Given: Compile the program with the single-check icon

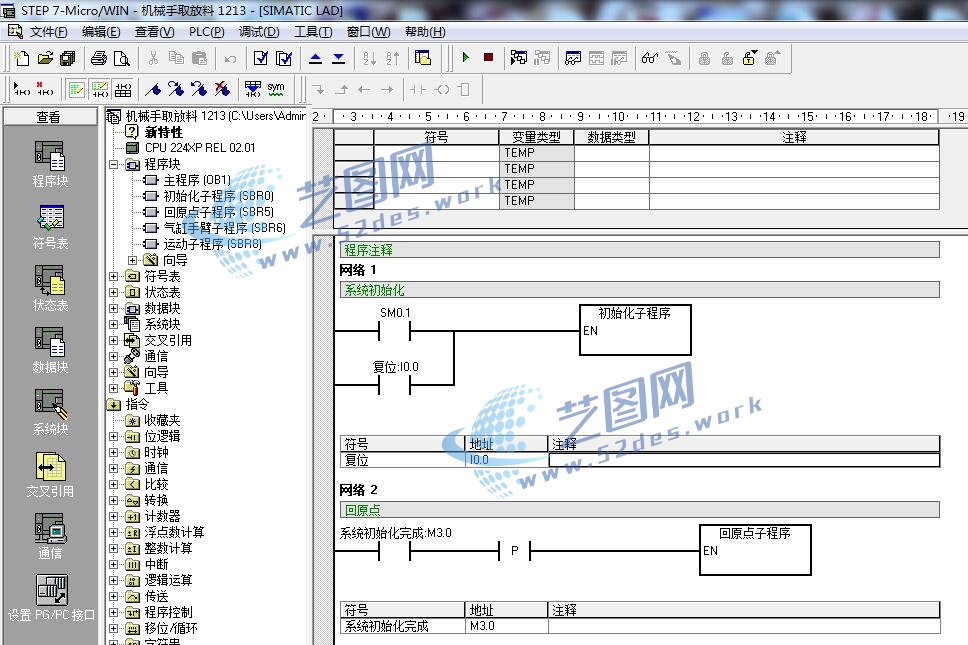Looking at the screenshot, I should [x=261, y=59].
